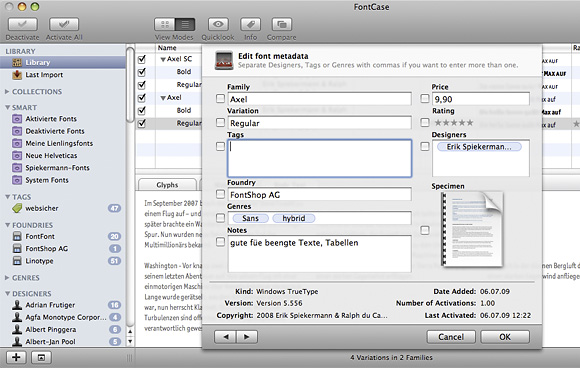Click the hybrid genre token
The image size is (580, 368).
[294, 218]
